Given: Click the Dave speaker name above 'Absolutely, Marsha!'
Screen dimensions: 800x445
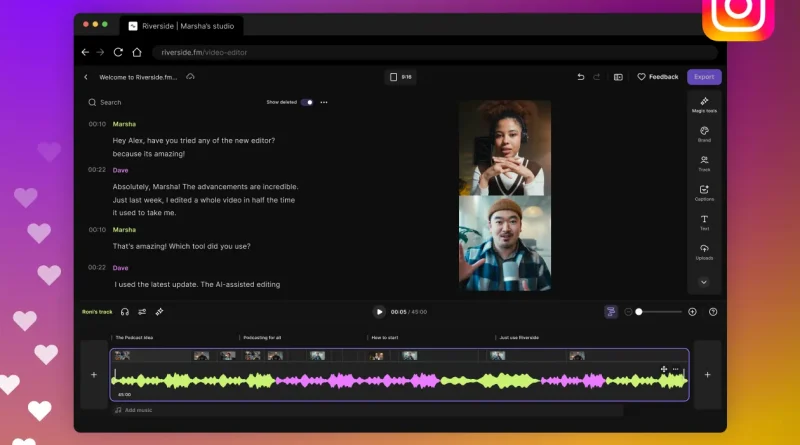Looking at the screenshot, I should 120,170.
